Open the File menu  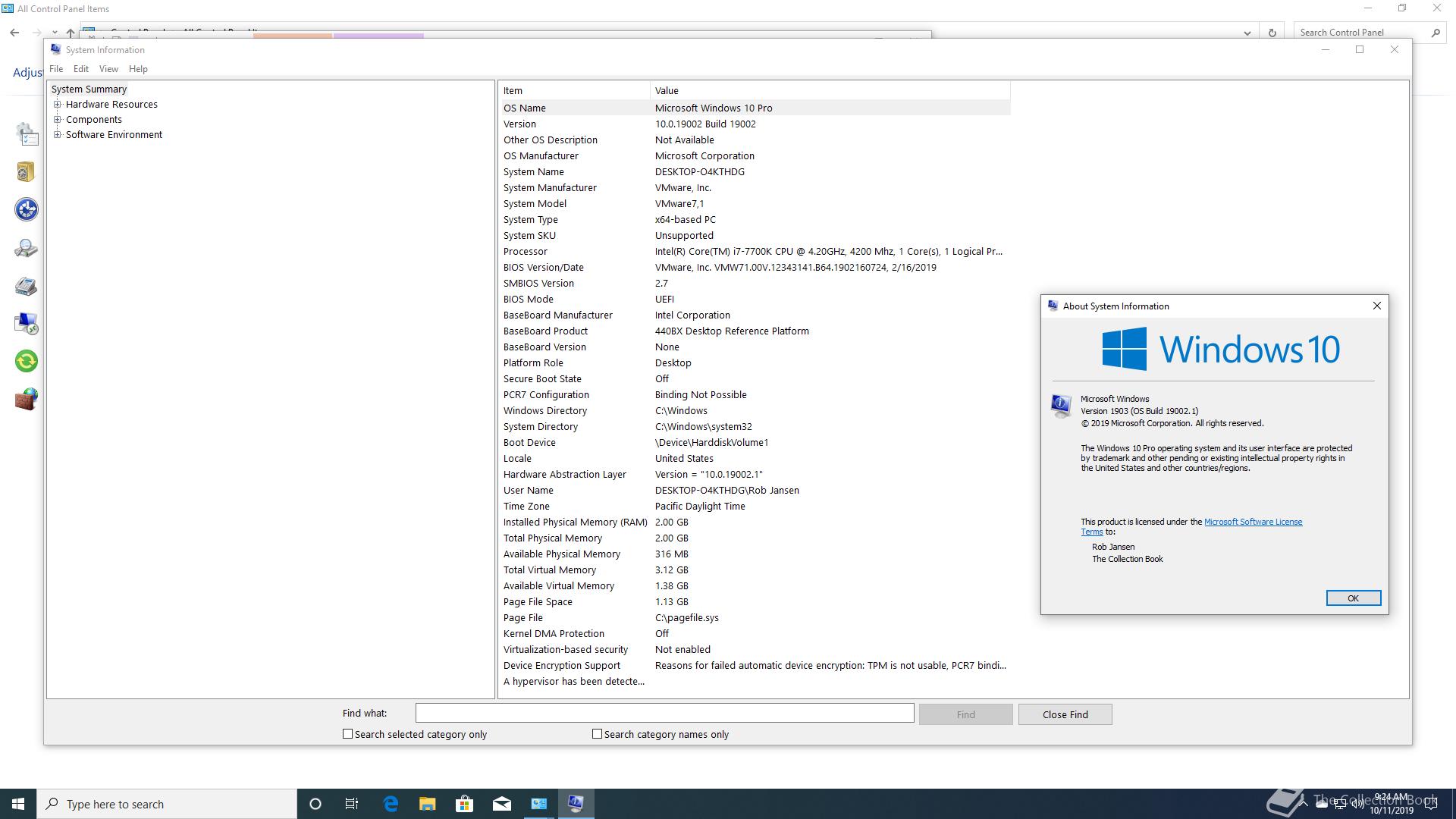pos(56,69)
